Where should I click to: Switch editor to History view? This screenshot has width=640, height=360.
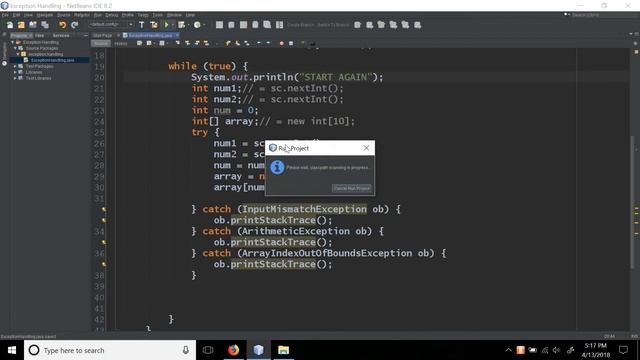tap(120, 43)
